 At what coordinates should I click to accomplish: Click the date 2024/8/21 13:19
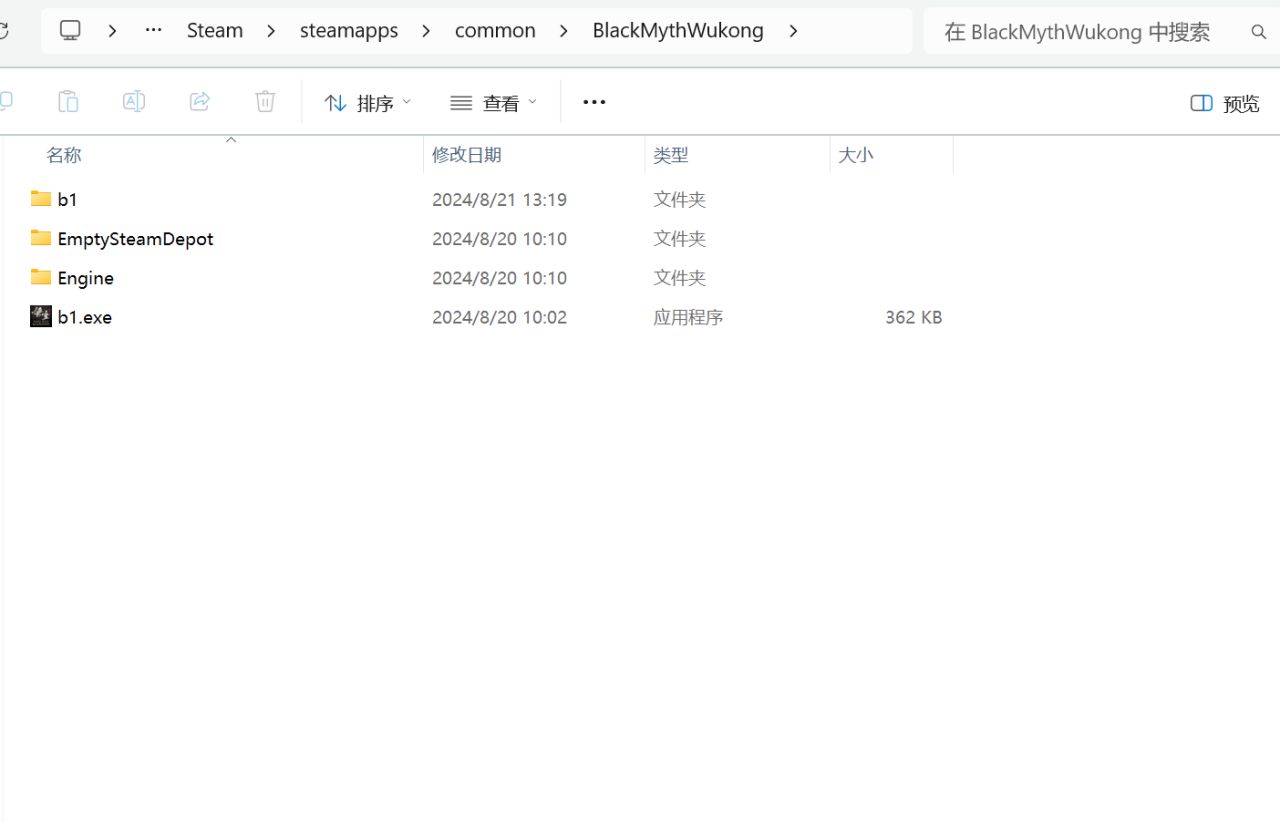[499, 200]
